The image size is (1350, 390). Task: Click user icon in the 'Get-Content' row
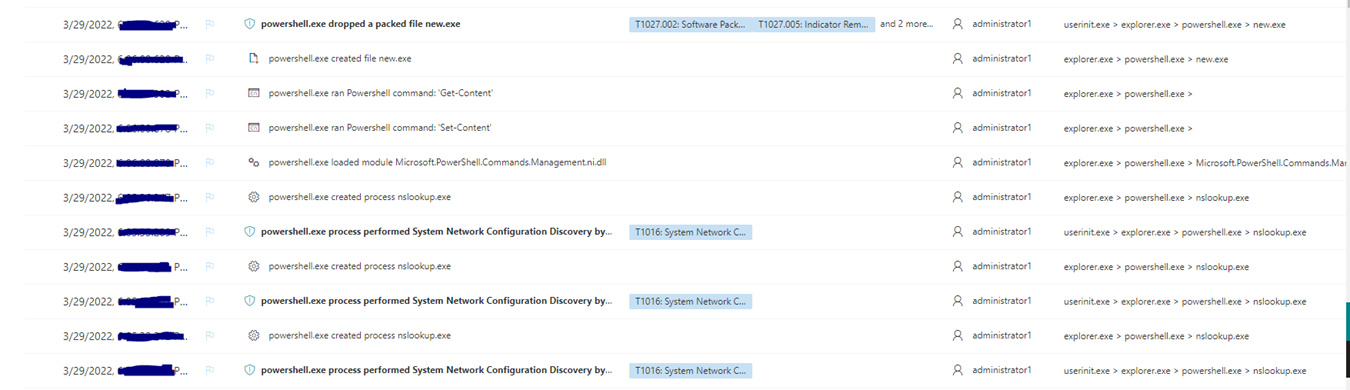(957, 93)
